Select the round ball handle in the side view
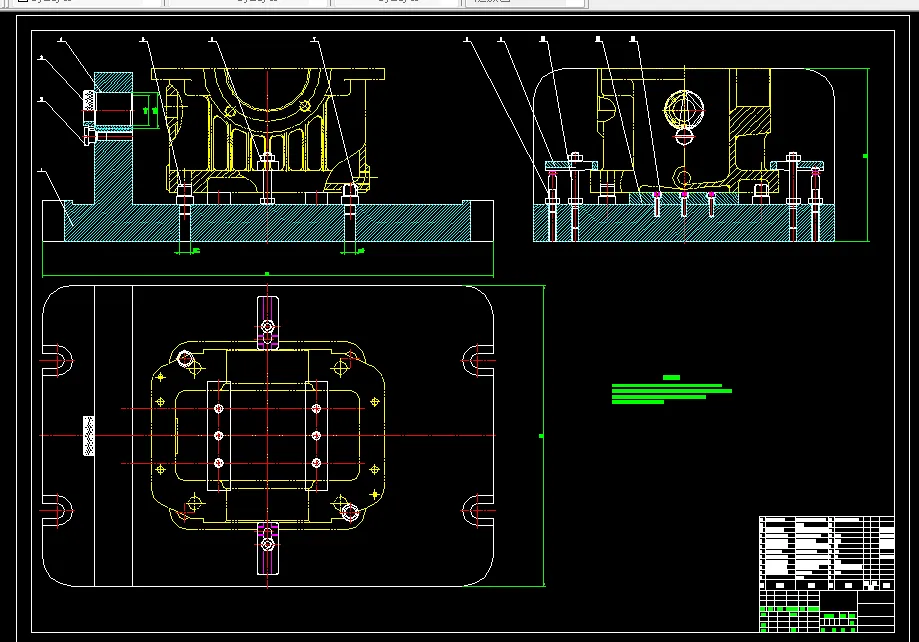919x642 pixels. 684,110
